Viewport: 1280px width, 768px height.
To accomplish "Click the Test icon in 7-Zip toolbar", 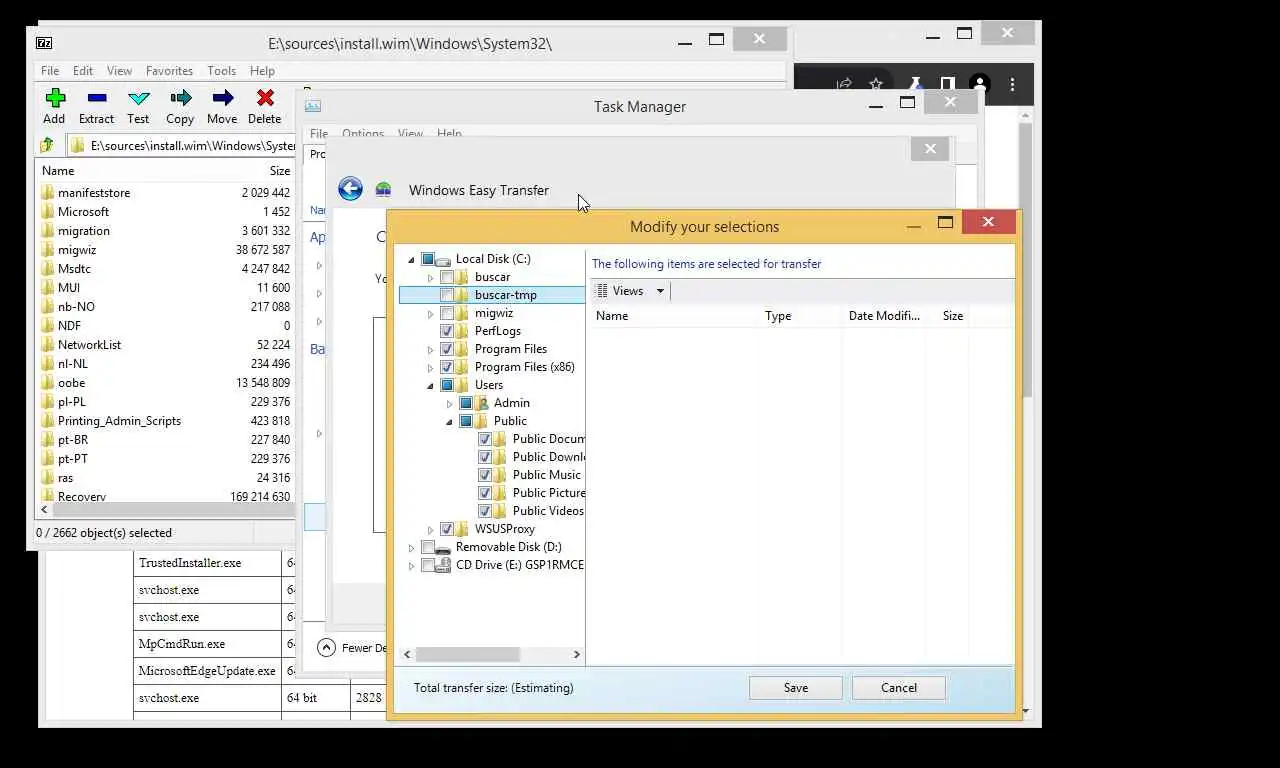I will pos(139,98).
